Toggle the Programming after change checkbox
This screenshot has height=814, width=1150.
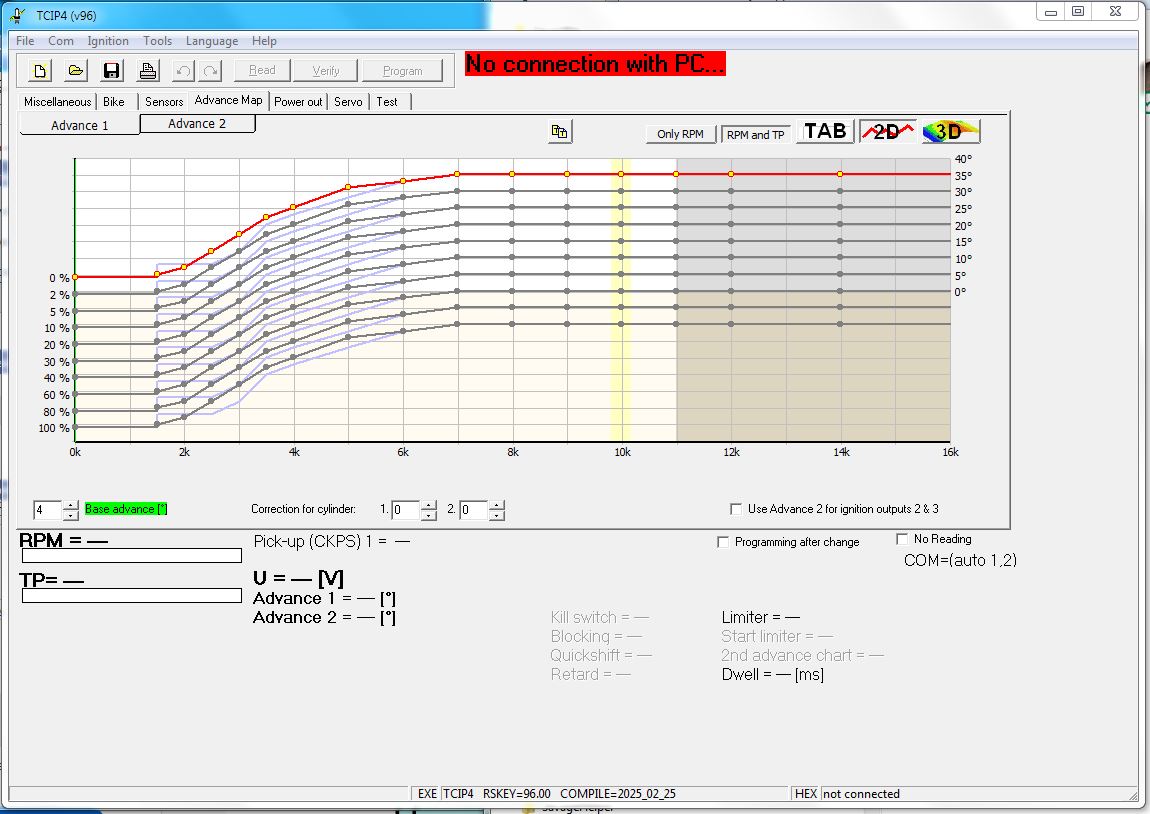pos(723,542)
